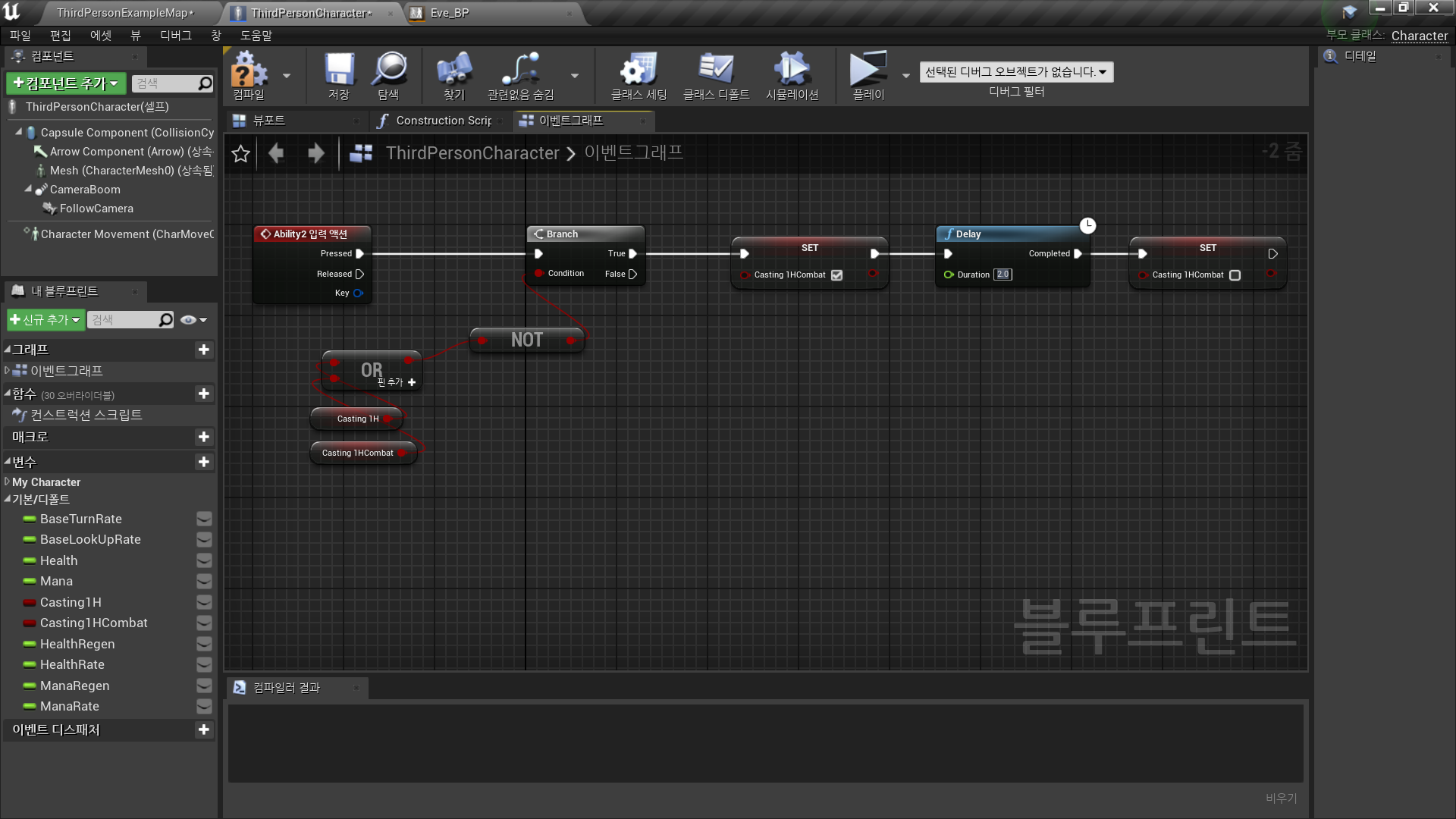Open the debug object filter dropdown
1456x819 pixels.
tap(1016, 72)
